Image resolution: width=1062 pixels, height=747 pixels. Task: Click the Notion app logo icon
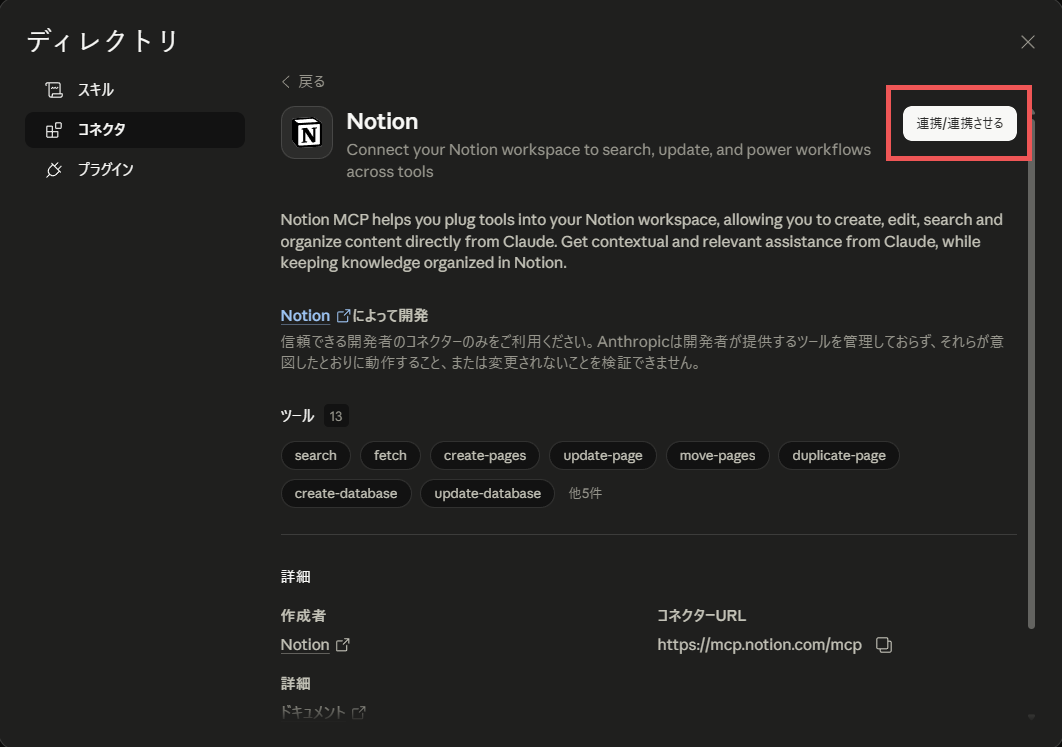307,133
